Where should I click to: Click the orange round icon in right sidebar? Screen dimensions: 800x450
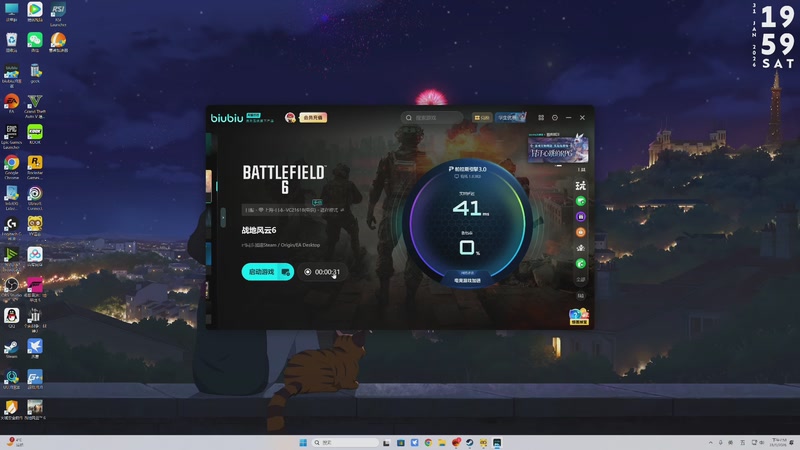[x=581, y=232]
